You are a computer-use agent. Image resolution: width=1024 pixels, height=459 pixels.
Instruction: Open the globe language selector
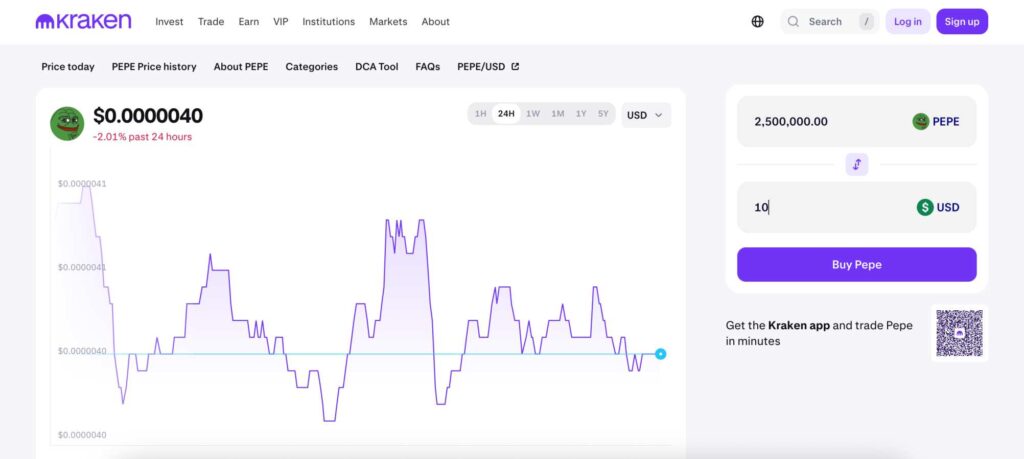[x=758, y=22]
